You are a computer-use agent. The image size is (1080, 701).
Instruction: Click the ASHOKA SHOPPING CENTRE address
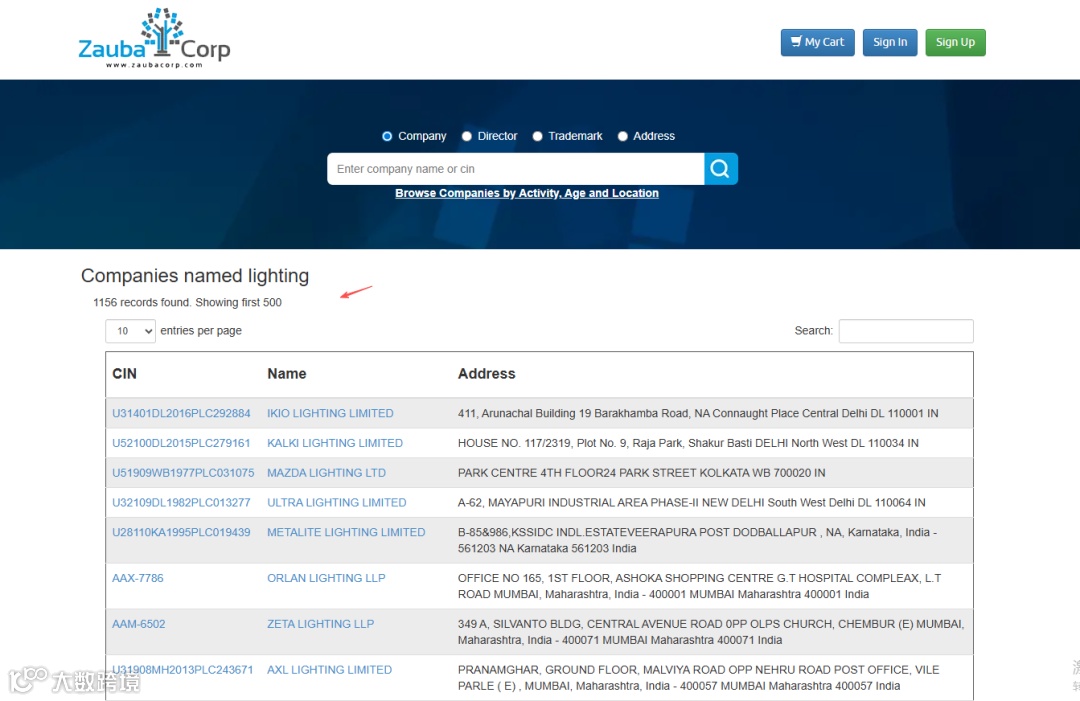[x=699, y=586]
